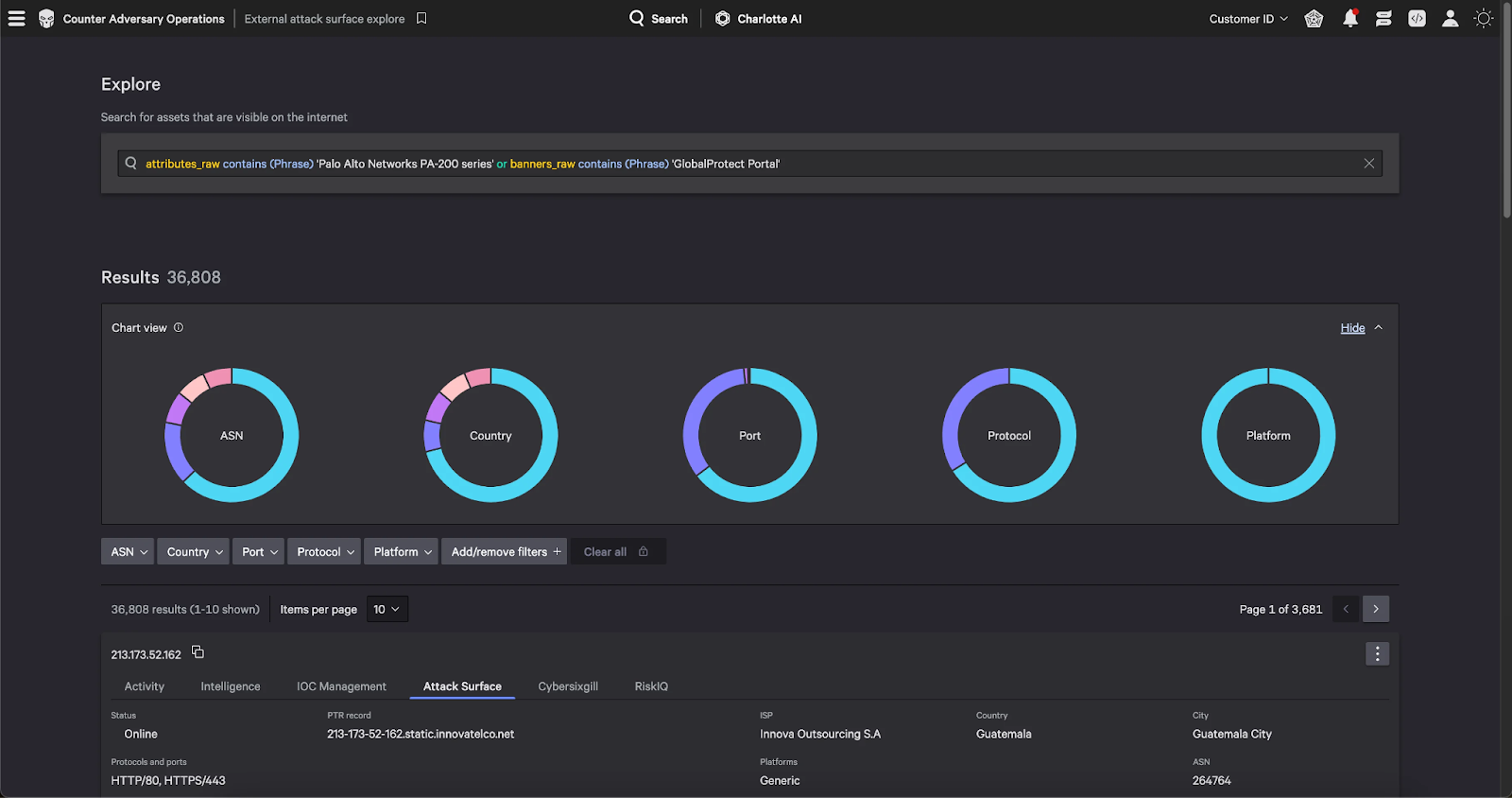The height and width of the screenshot is (798, 1512).
Task: Switch to the RiskIQ tab
Action: pyautogui.click(x=651, y=686)
